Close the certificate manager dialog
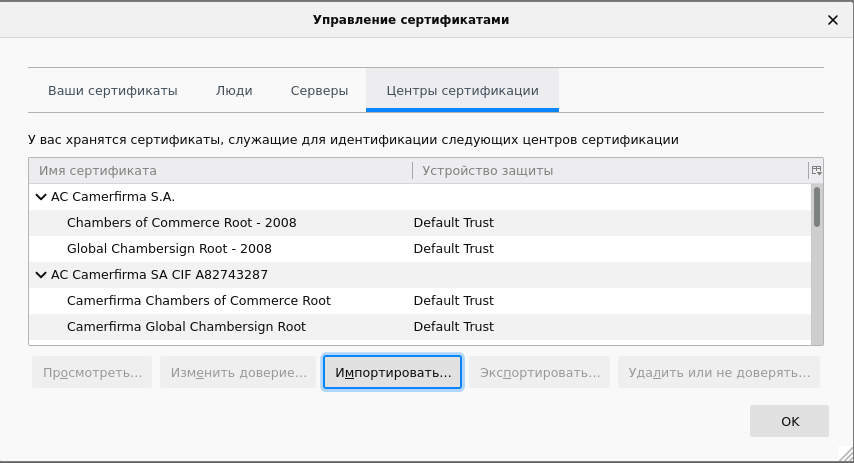 pyautogui.click(x=832, y=20)
